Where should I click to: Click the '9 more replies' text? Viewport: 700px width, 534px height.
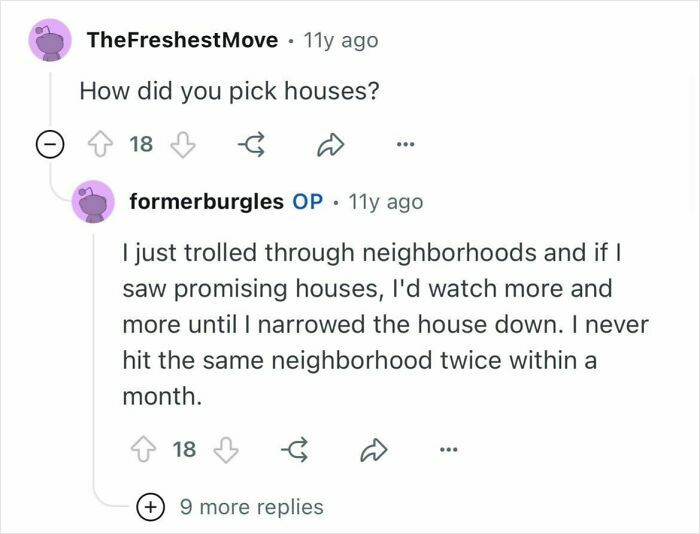tap(251, 507)
